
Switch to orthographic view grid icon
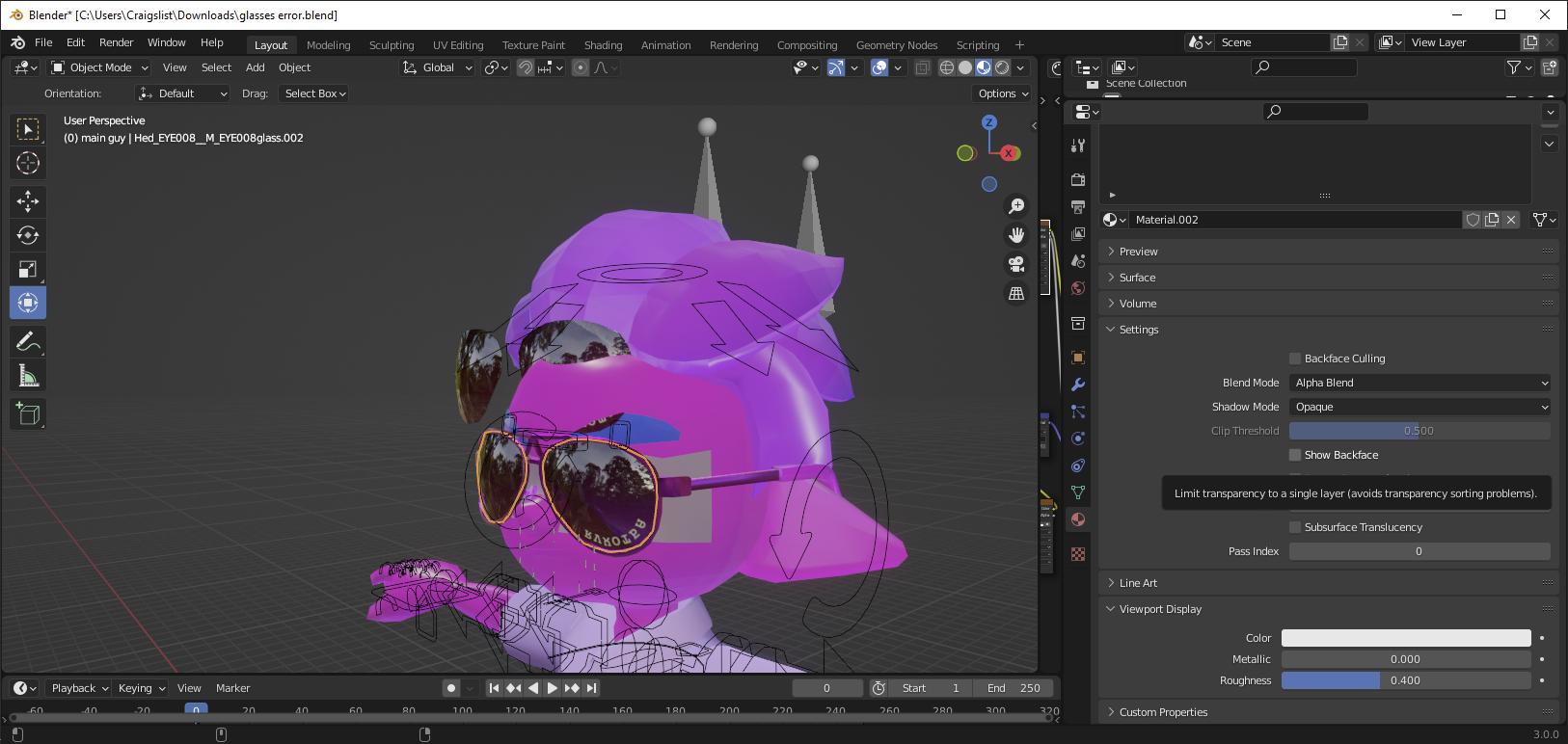pos(1016,293)
